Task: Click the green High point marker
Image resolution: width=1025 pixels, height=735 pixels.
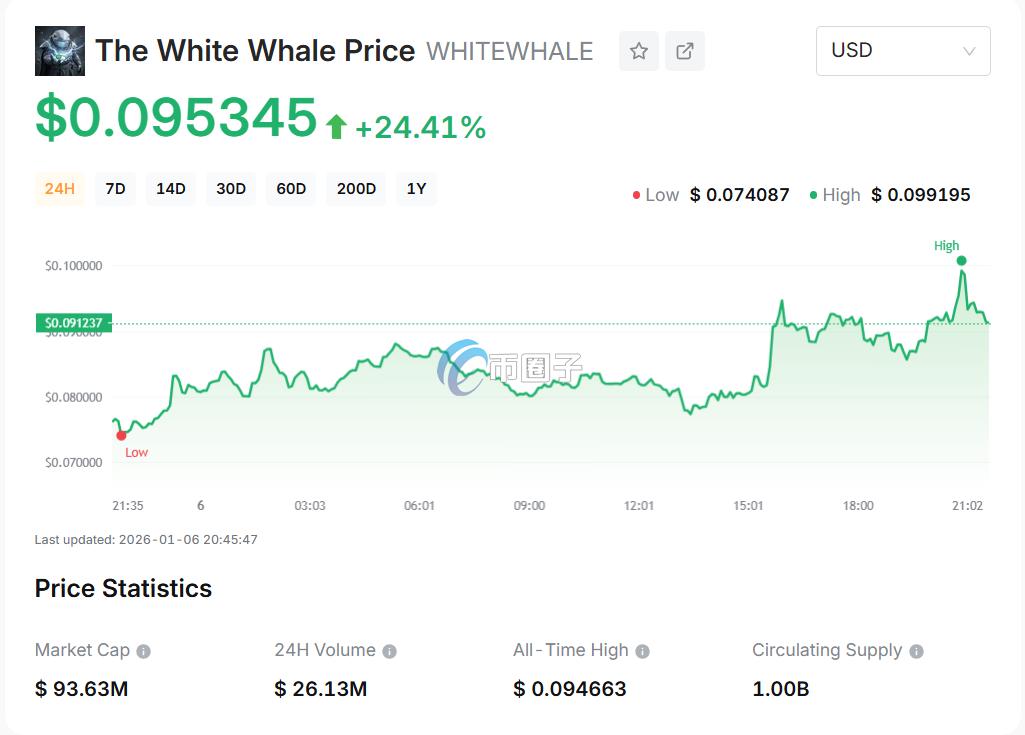Action: tap(961, 261)
